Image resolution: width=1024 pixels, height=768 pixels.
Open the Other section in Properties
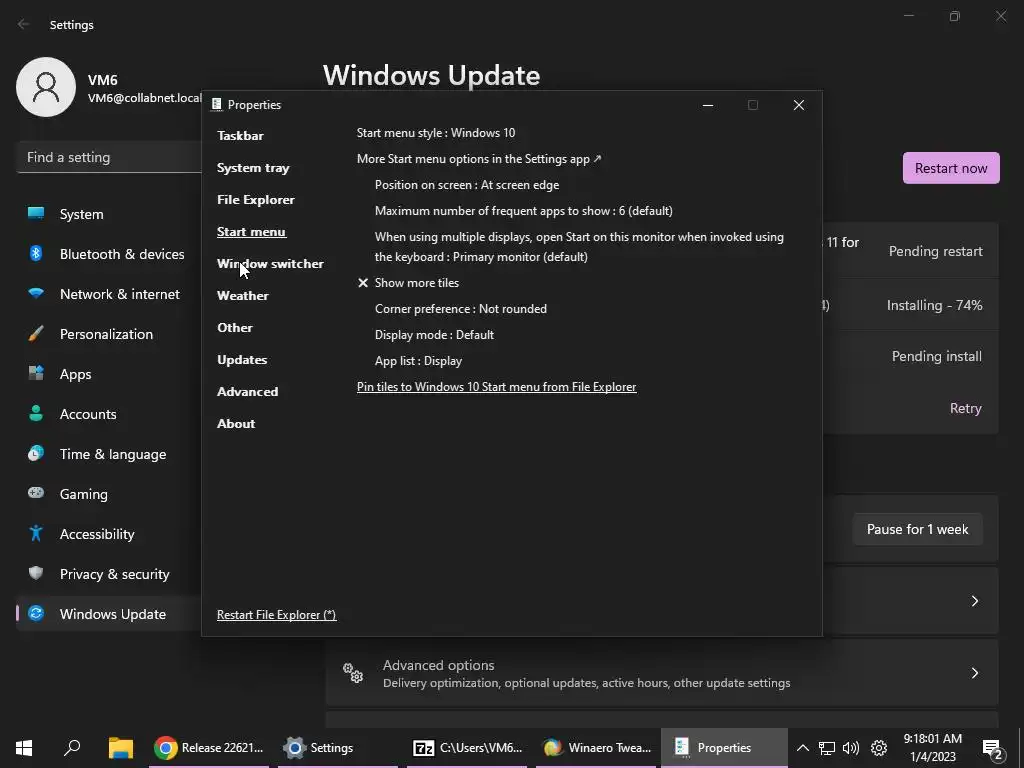pos(234,328)
